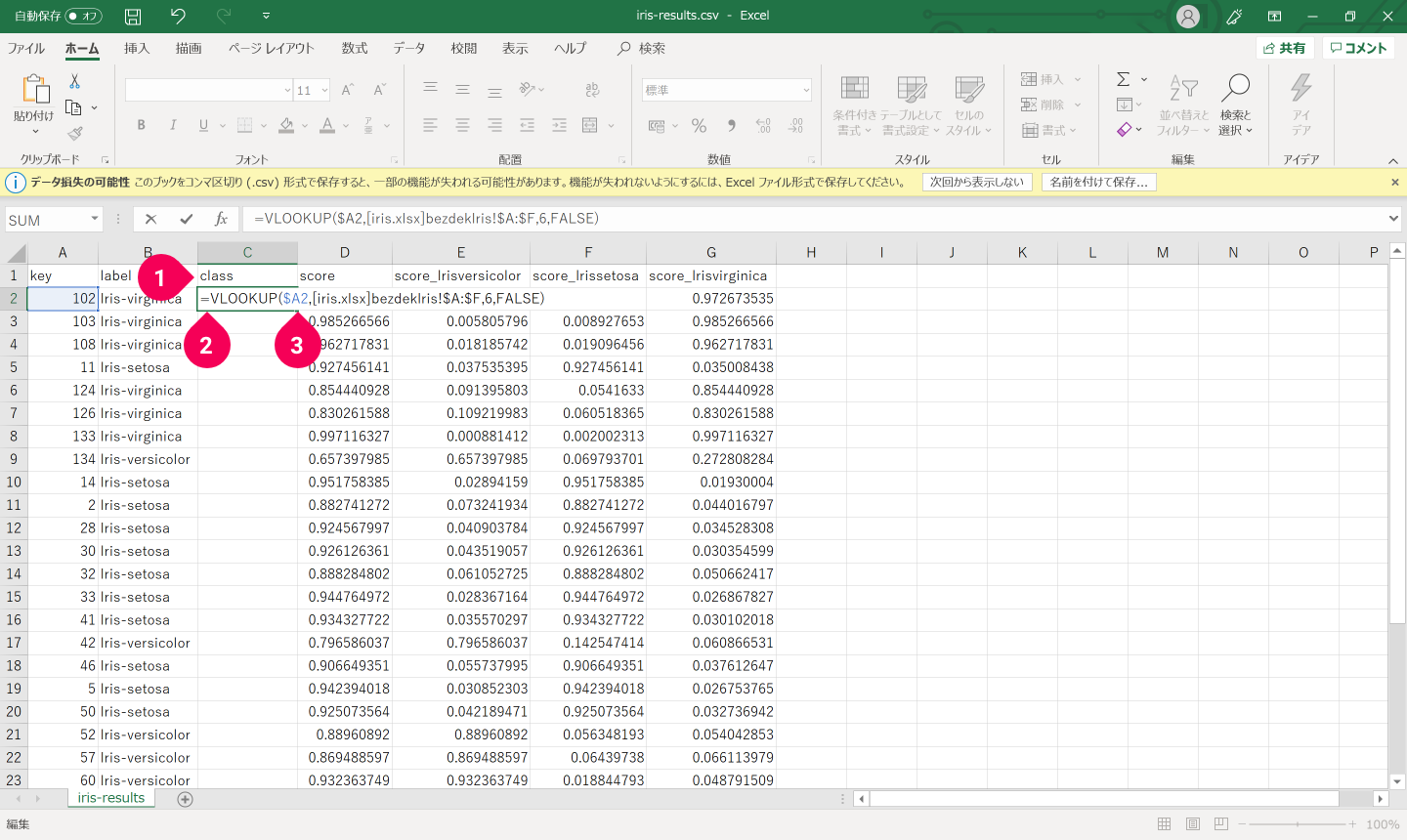Open the Paste options dropdown arrow

[x=35, y=132]
